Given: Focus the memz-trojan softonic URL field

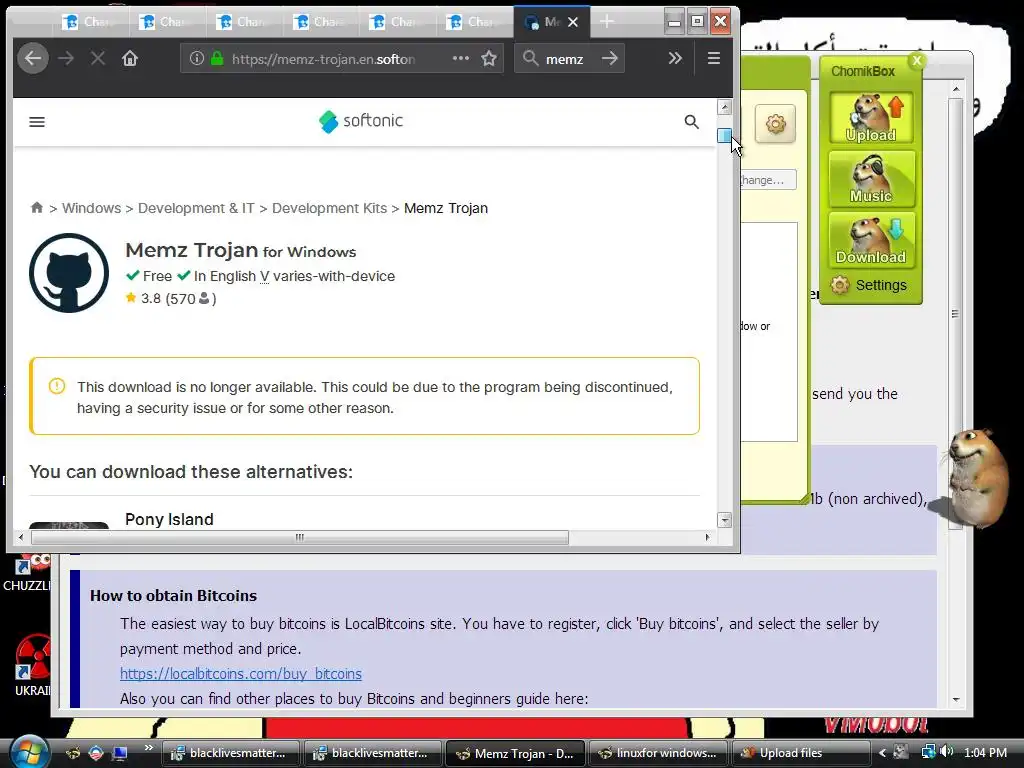Looking at the screenshot, I should coord(323,59).
